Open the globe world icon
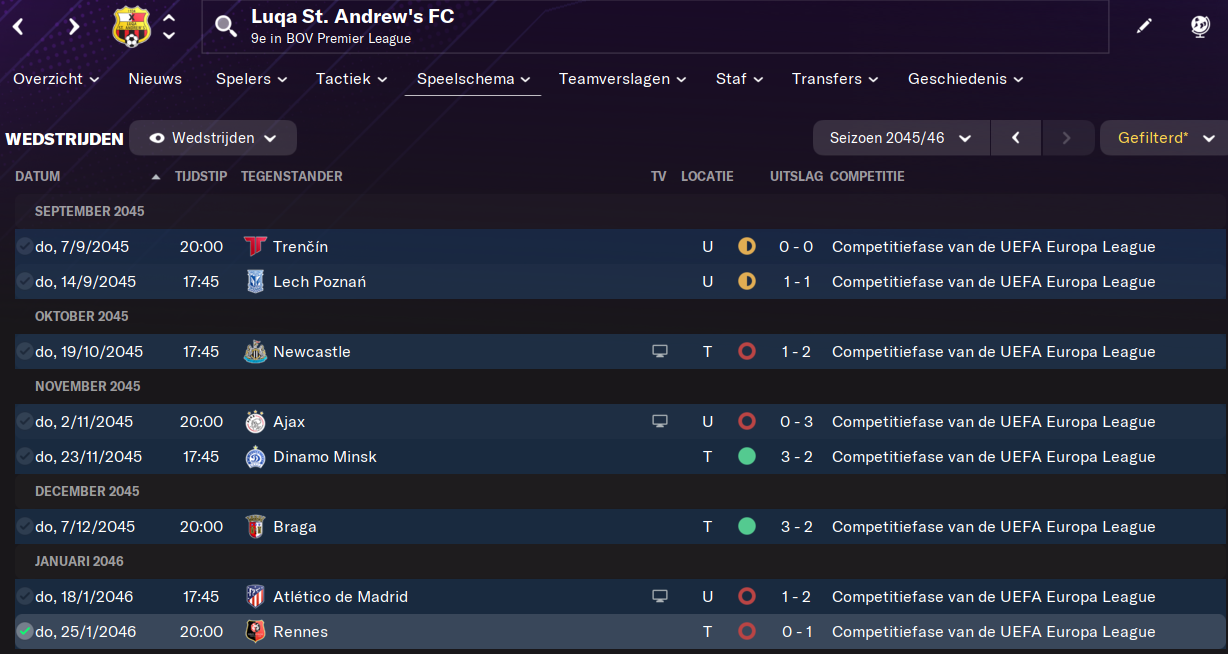 pos(1200,27)
